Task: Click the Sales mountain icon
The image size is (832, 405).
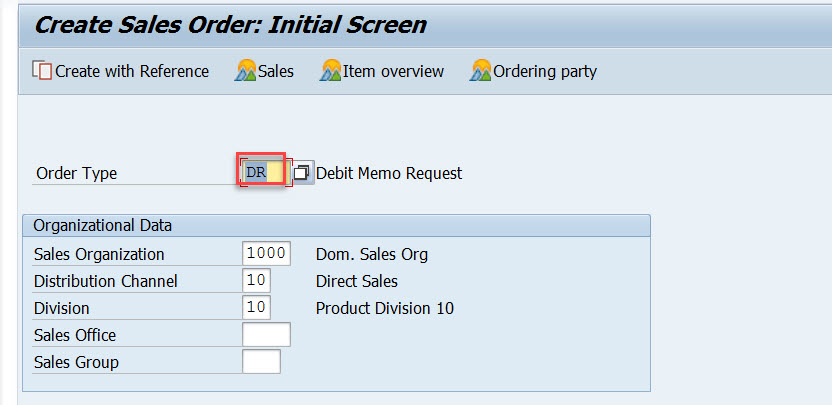Action: [x=246, y=71]
